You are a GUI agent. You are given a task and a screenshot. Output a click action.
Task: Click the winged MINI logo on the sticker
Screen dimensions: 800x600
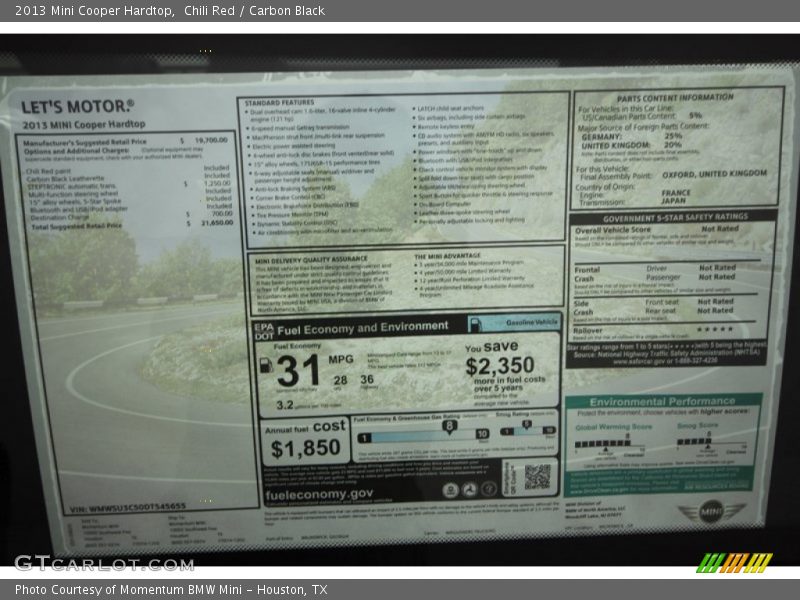click(711, 511)
